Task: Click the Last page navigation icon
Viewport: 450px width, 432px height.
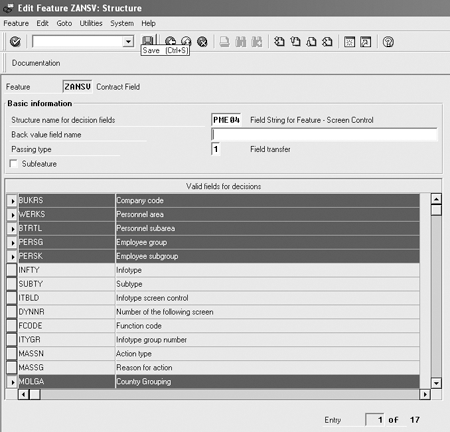Action: click(327, 42)
